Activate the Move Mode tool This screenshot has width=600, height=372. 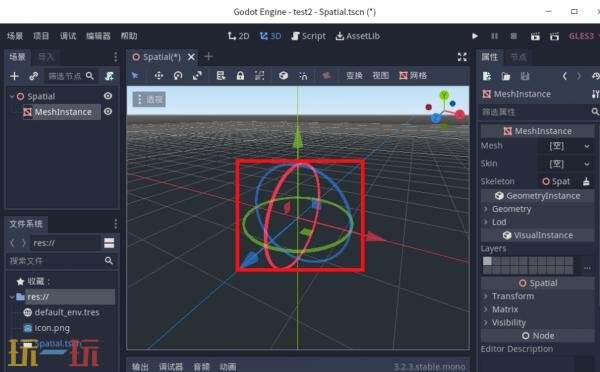158,75
